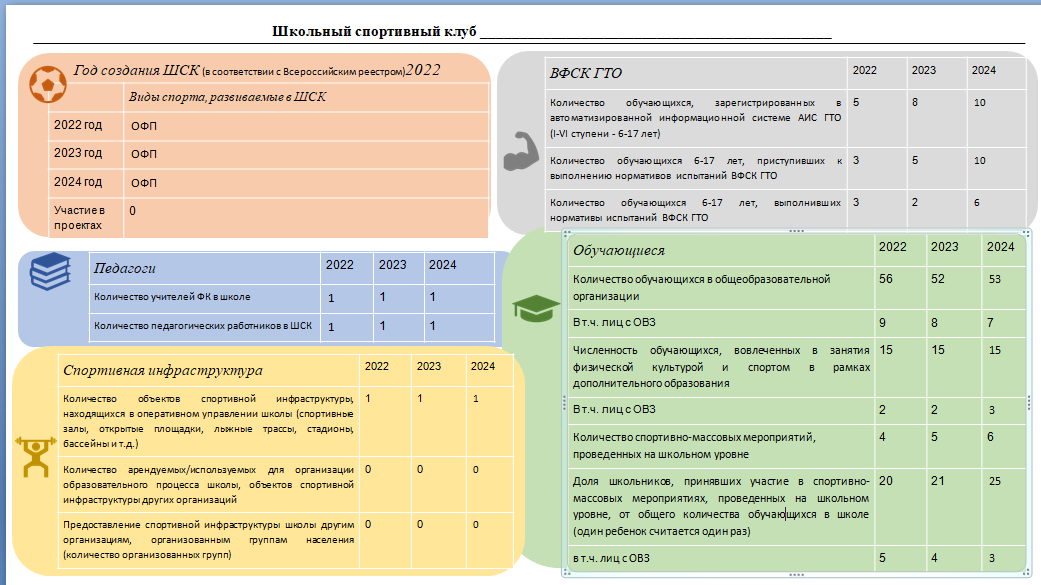Select 2022 value for учителей ФК в школе
Viewport: 1041px width, 585px height.
tap(331, 298)
